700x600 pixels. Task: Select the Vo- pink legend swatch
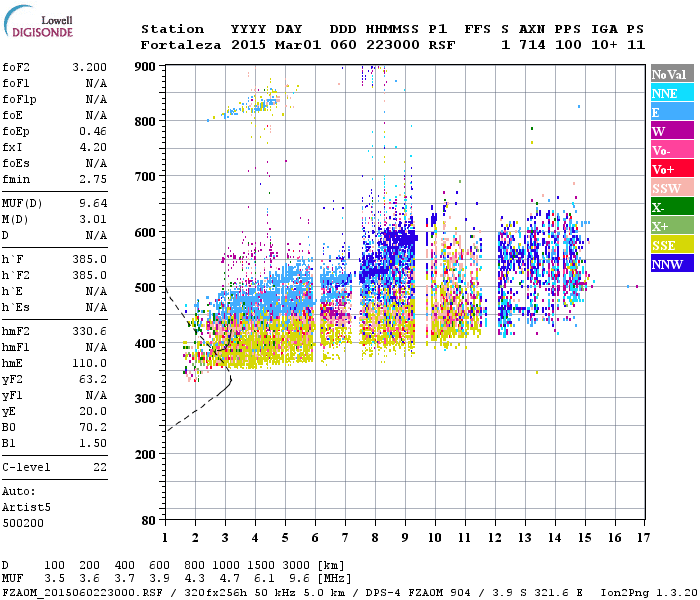tap(672, 150)
